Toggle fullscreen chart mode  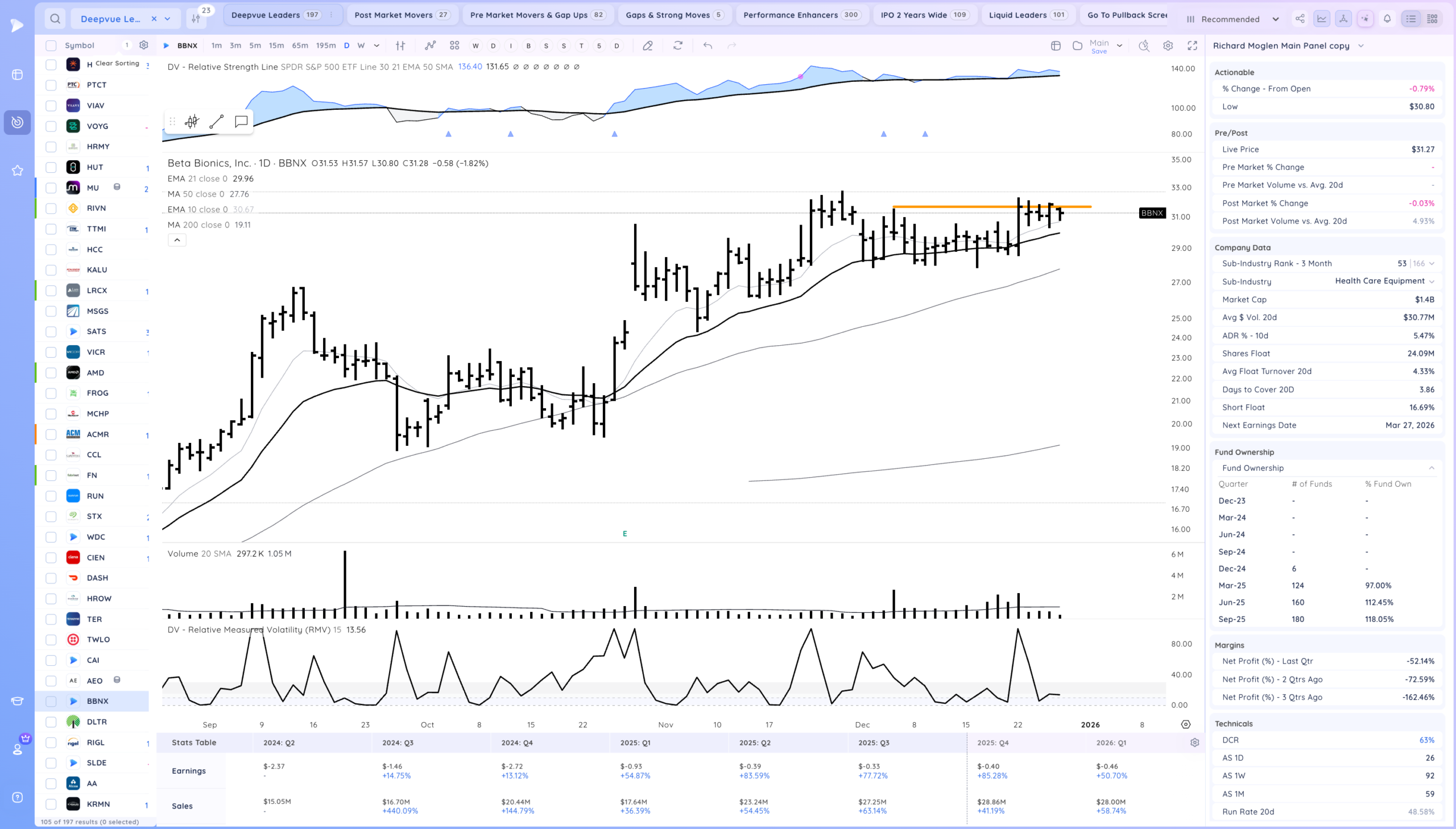click(1192, 45)
